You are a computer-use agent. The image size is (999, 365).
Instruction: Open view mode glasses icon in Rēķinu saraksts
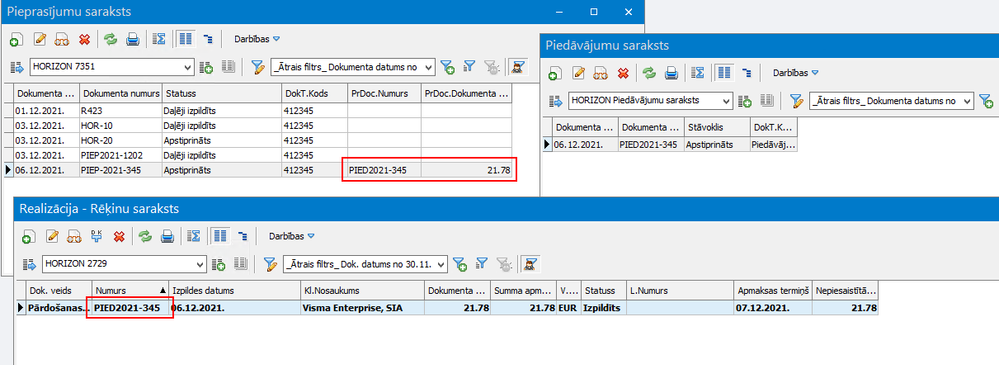(74, 236)
